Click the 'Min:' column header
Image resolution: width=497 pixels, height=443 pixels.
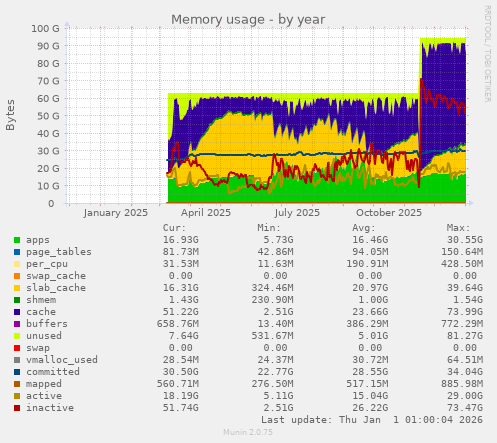(x=269, y=228)
